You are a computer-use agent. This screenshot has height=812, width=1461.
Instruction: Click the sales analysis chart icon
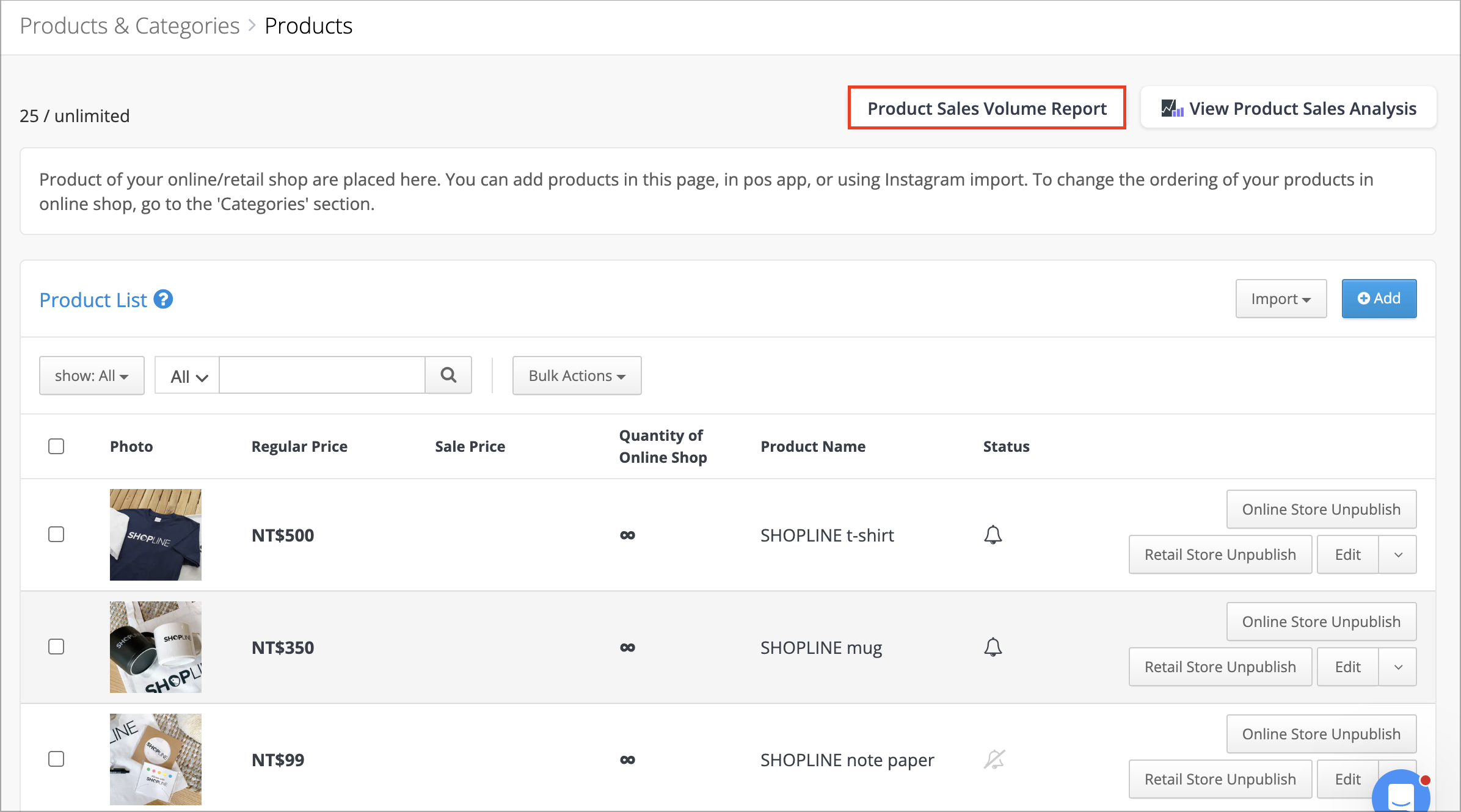1172,108
